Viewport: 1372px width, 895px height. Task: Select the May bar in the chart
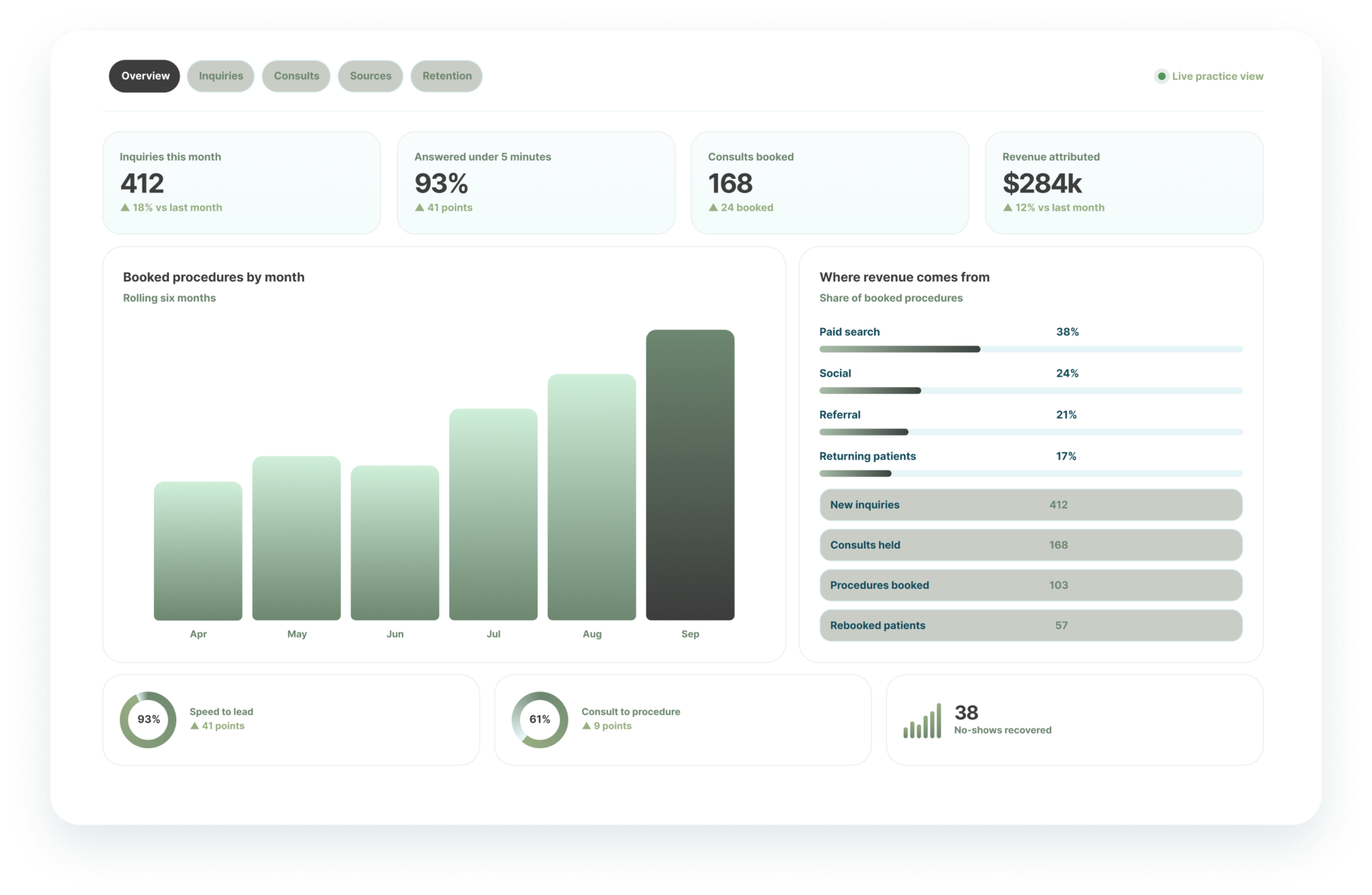pyautogui.click(x=296, y=538)
